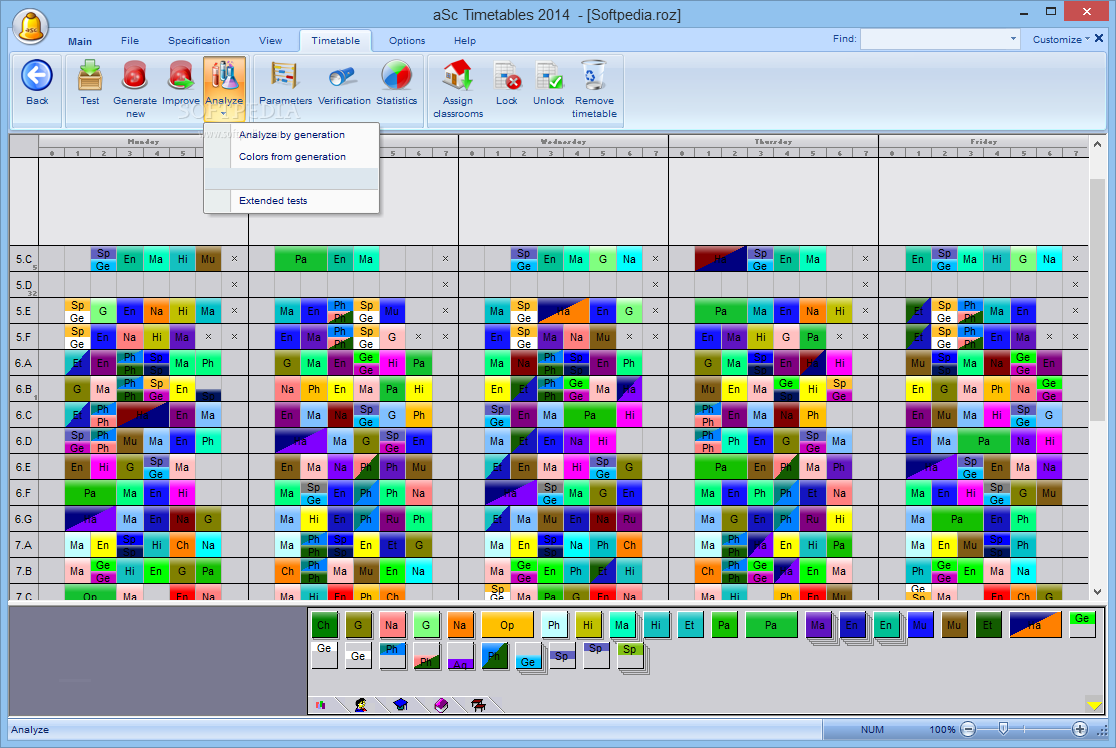The width and height of the screenshot is (1116, 748).
Task: Click in the Find input field
Action: pos(933,39)
